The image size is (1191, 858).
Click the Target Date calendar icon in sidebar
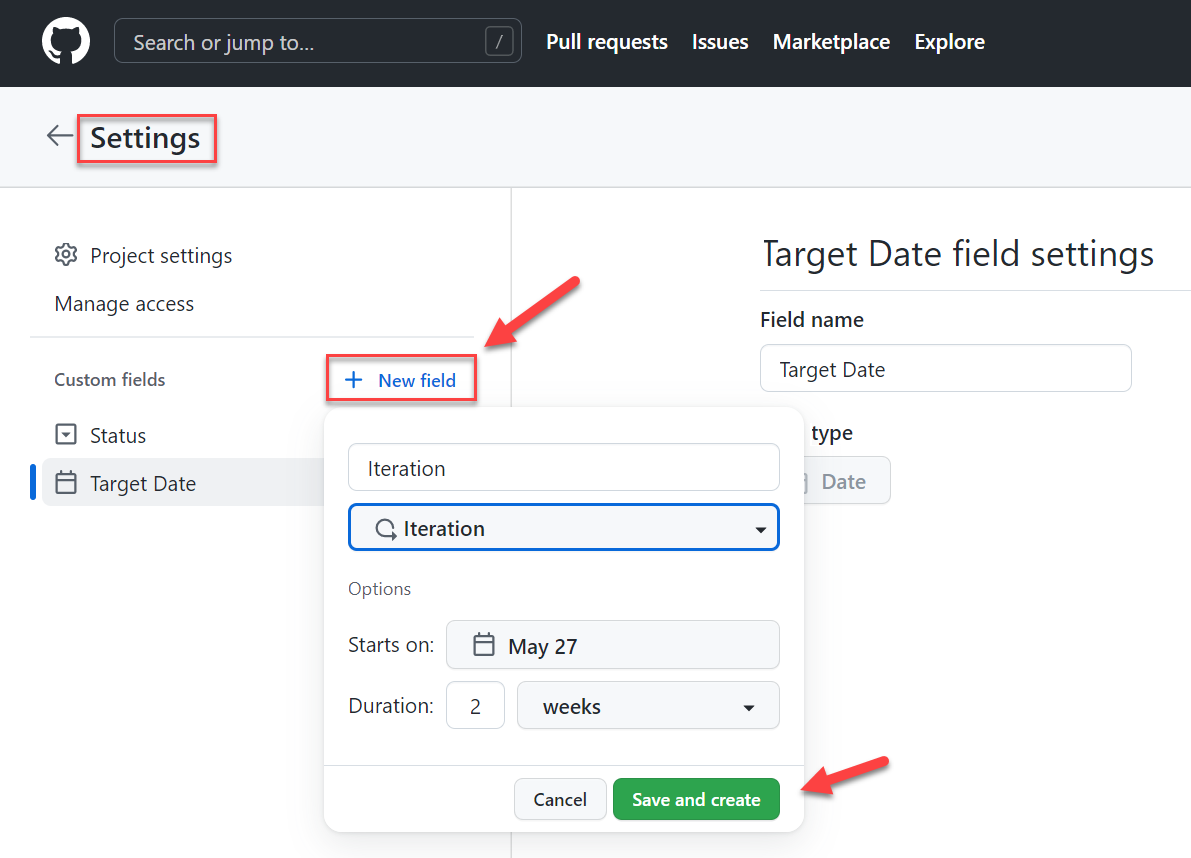point(66,482)
